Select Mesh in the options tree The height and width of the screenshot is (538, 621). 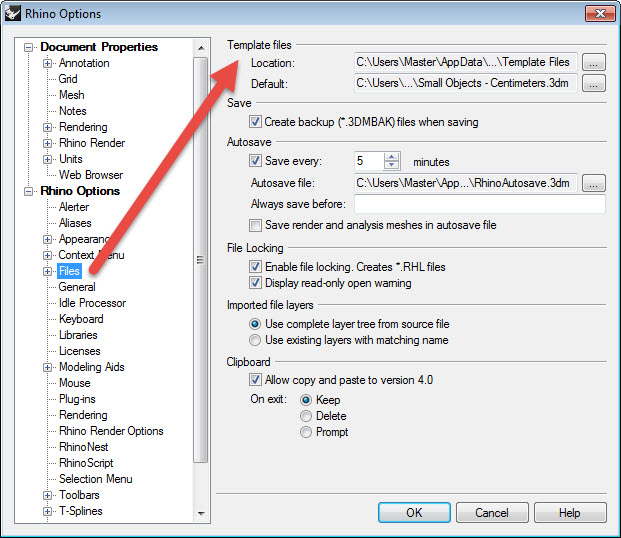[72, 95]
